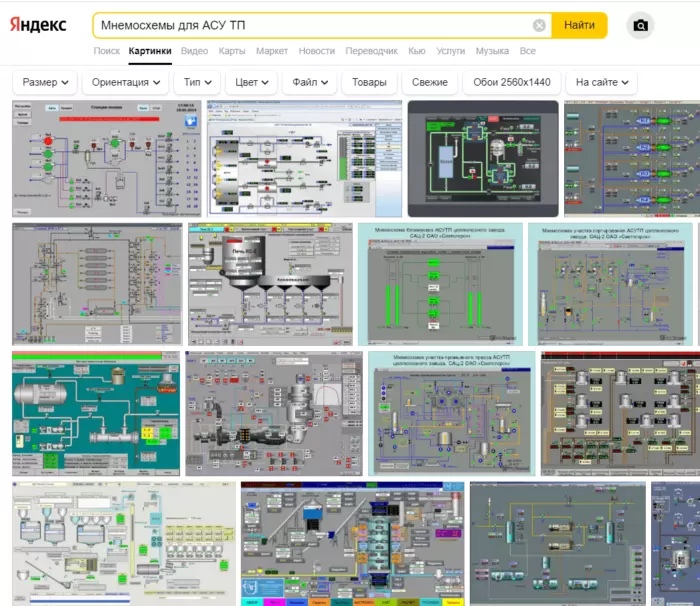Open the Цвет color filter dropdown
Image resolution: width=700 pixels, height=606 pixels.
point(252,82)
